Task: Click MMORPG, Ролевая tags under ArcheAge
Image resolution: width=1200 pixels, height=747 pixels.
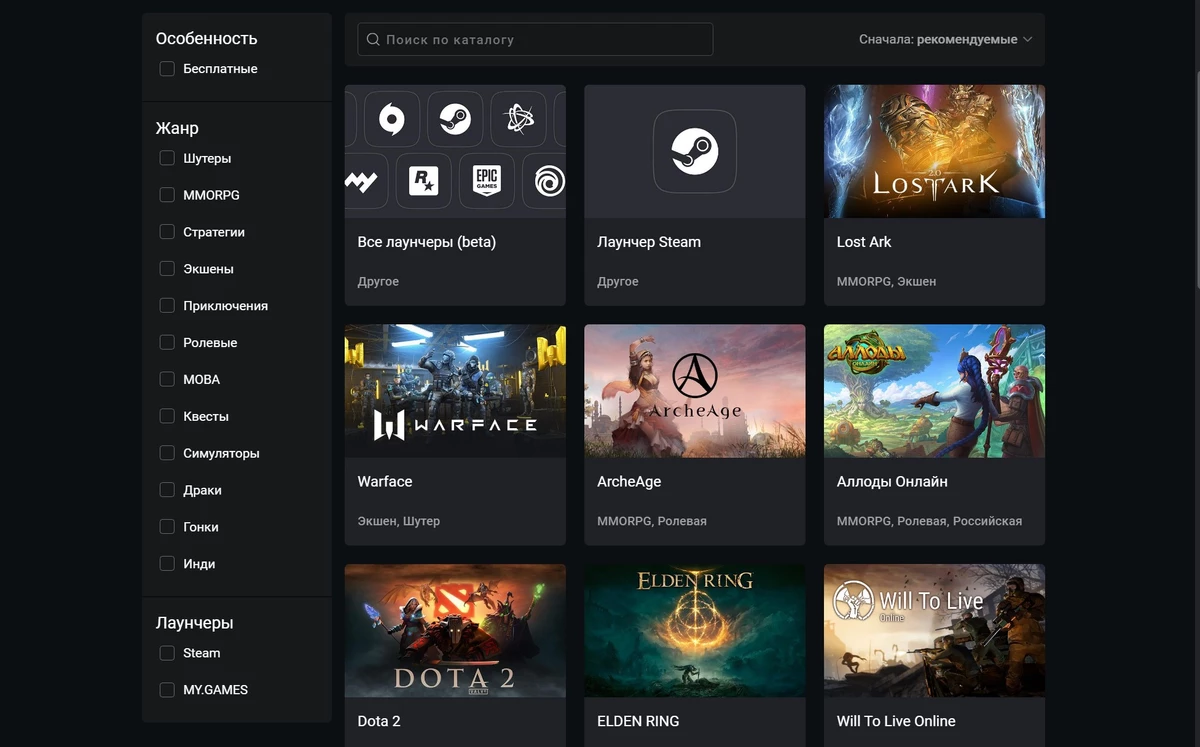Action: [x=652, y=521]
